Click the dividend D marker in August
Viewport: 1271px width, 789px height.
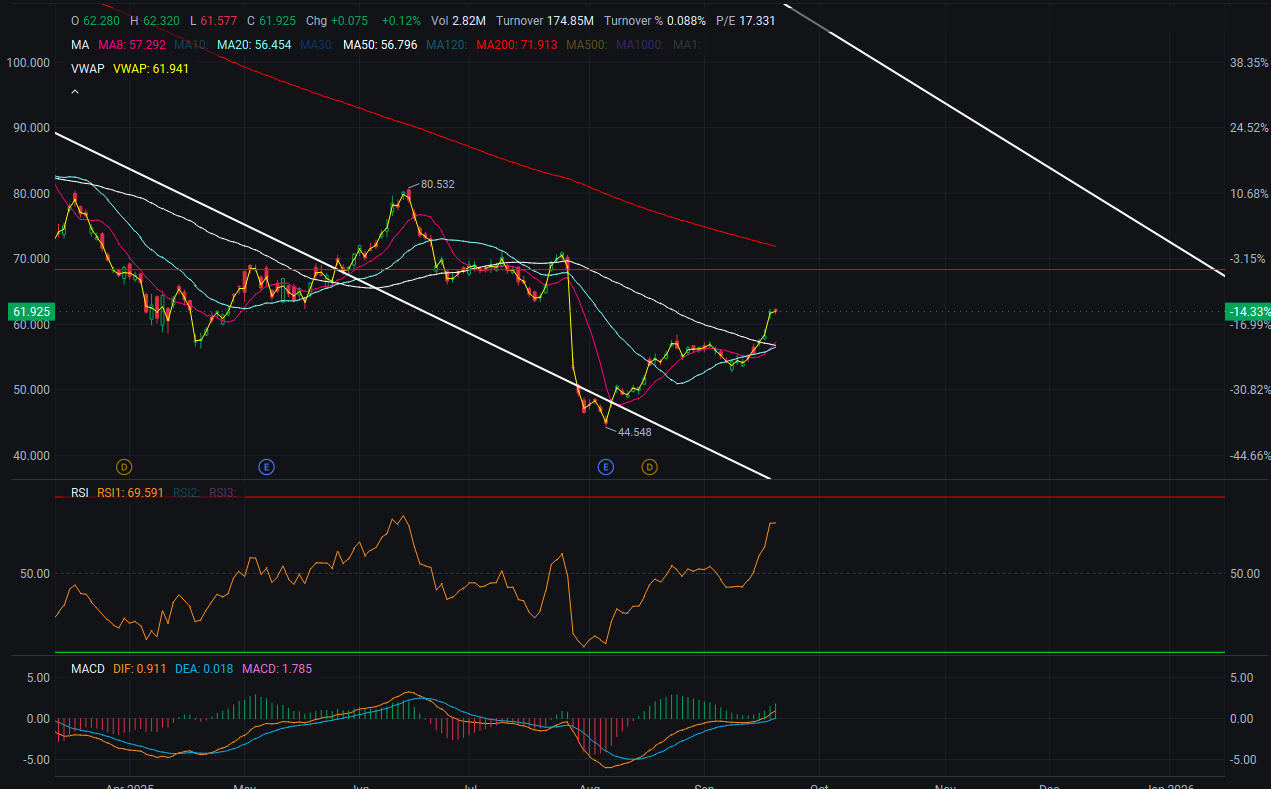[649, 467]
